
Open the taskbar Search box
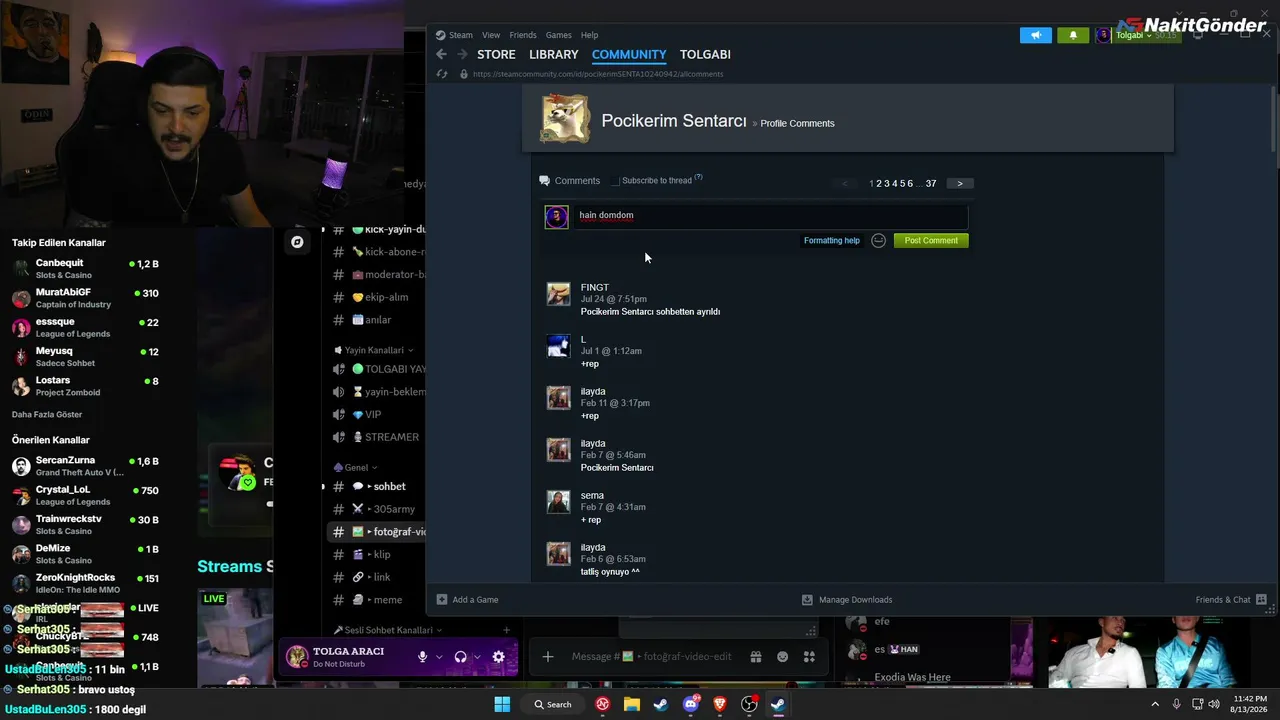552,704
